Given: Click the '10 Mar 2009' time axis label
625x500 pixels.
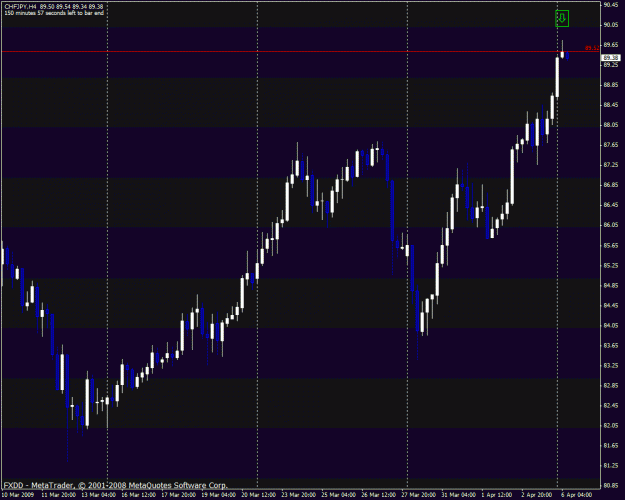Looking at the screenshot, I should coord(18,495).
